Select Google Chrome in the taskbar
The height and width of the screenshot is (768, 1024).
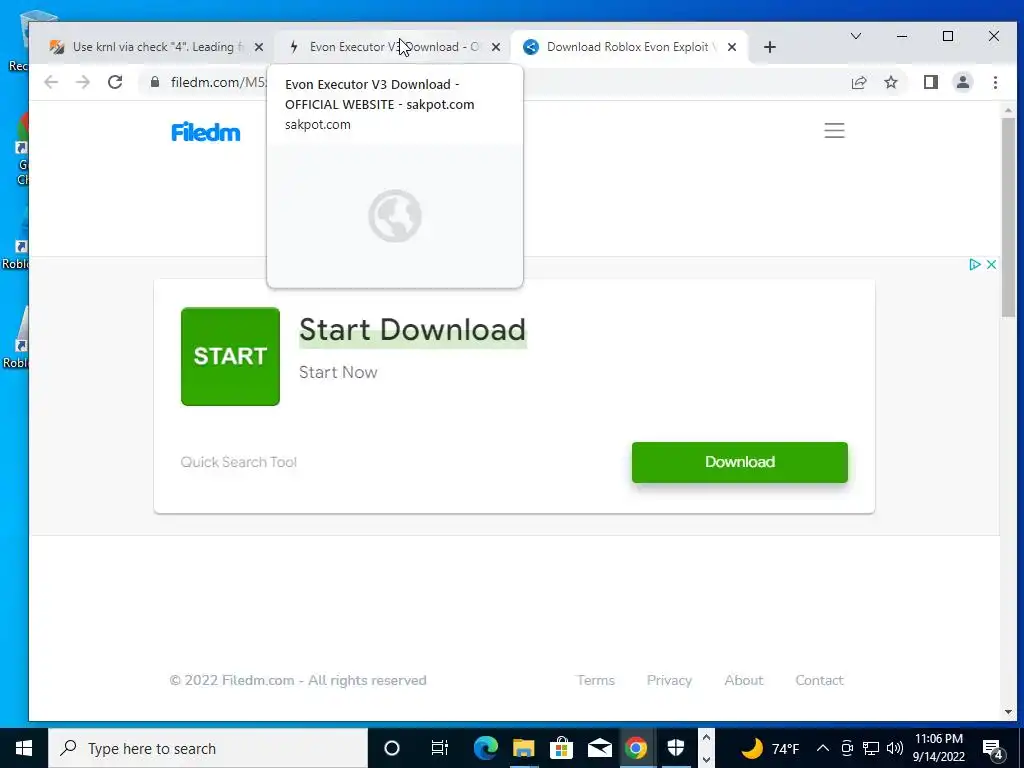click(636, 748)
